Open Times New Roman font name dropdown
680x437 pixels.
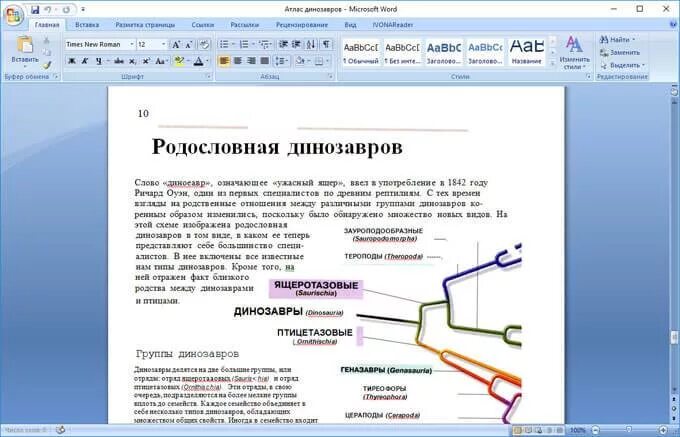[131, 45]
